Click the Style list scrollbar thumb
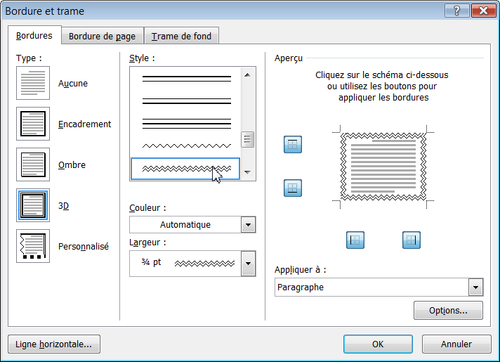Viewport: 500px width, 362px height. click(247, 139)
